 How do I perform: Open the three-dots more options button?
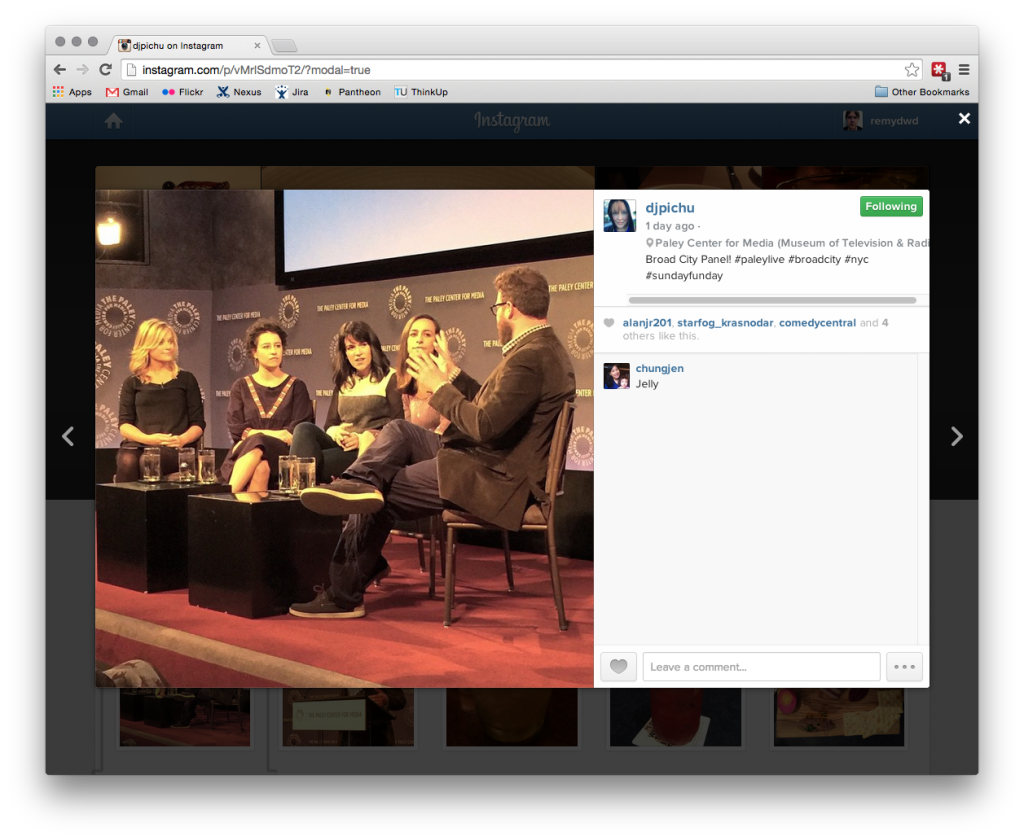(904, 667)
